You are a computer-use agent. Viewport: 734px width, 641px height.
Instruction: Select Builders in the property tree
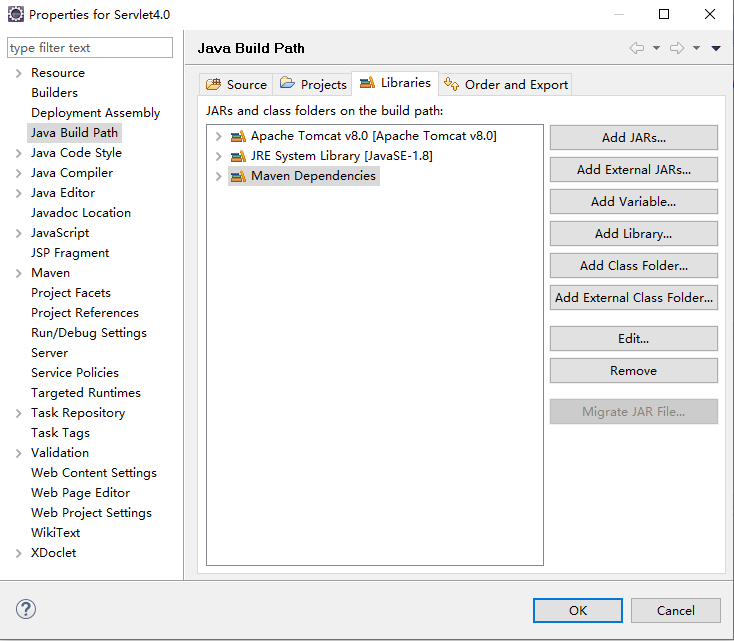click(x=54, y=93)
